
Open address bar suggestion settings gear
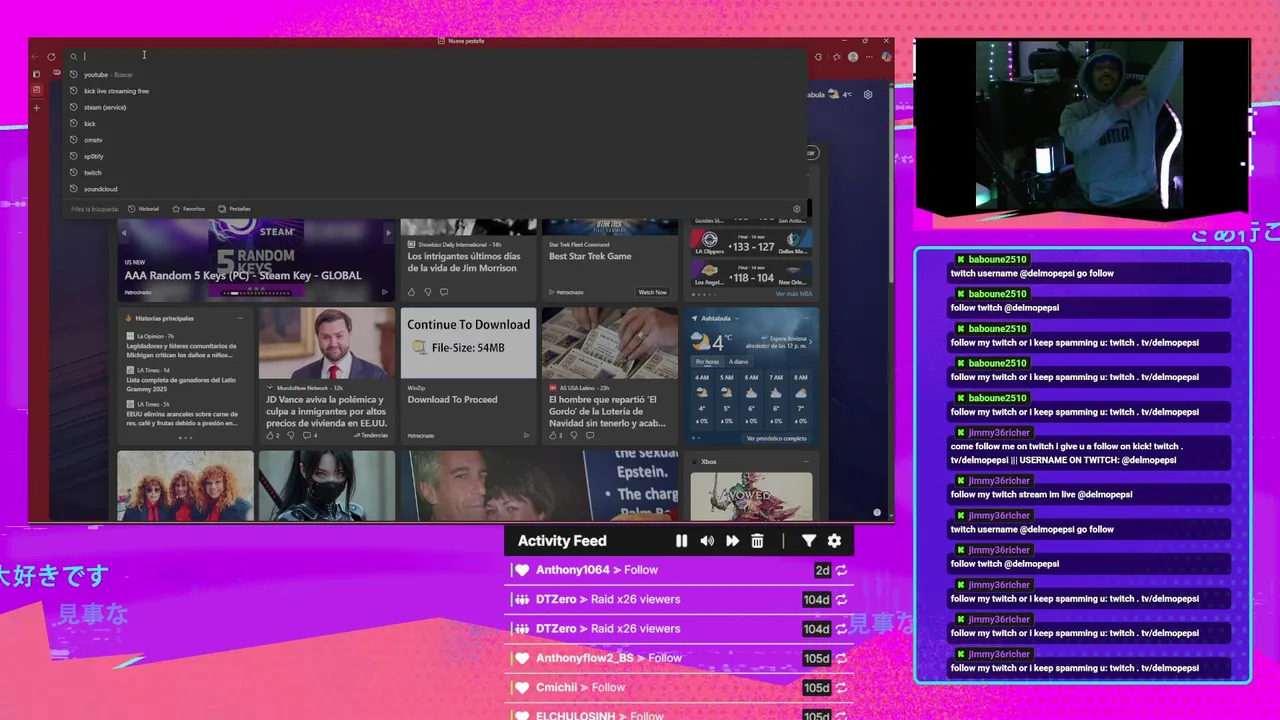[797, 209]
